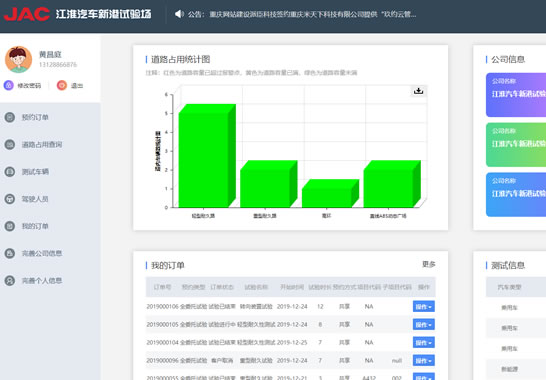The width and height of the screenshot is (546, 380).
Task: Expand 操作 dropdown for order 2019000096
Action: 424,361
